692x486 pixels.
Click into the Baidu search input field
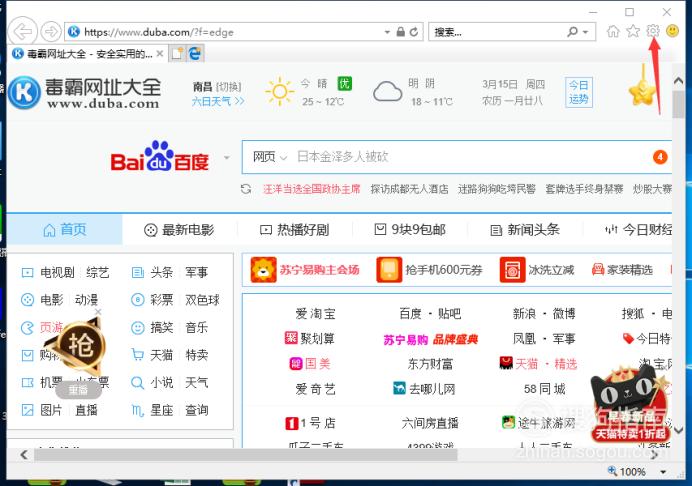coord(472,157)
